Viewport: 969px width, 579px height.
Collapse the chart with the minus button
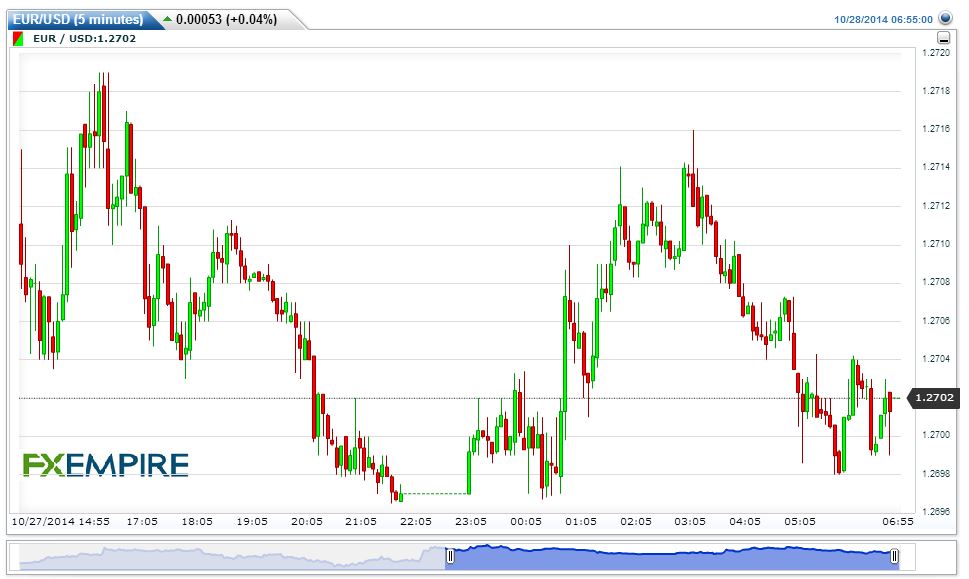point(944,38)
